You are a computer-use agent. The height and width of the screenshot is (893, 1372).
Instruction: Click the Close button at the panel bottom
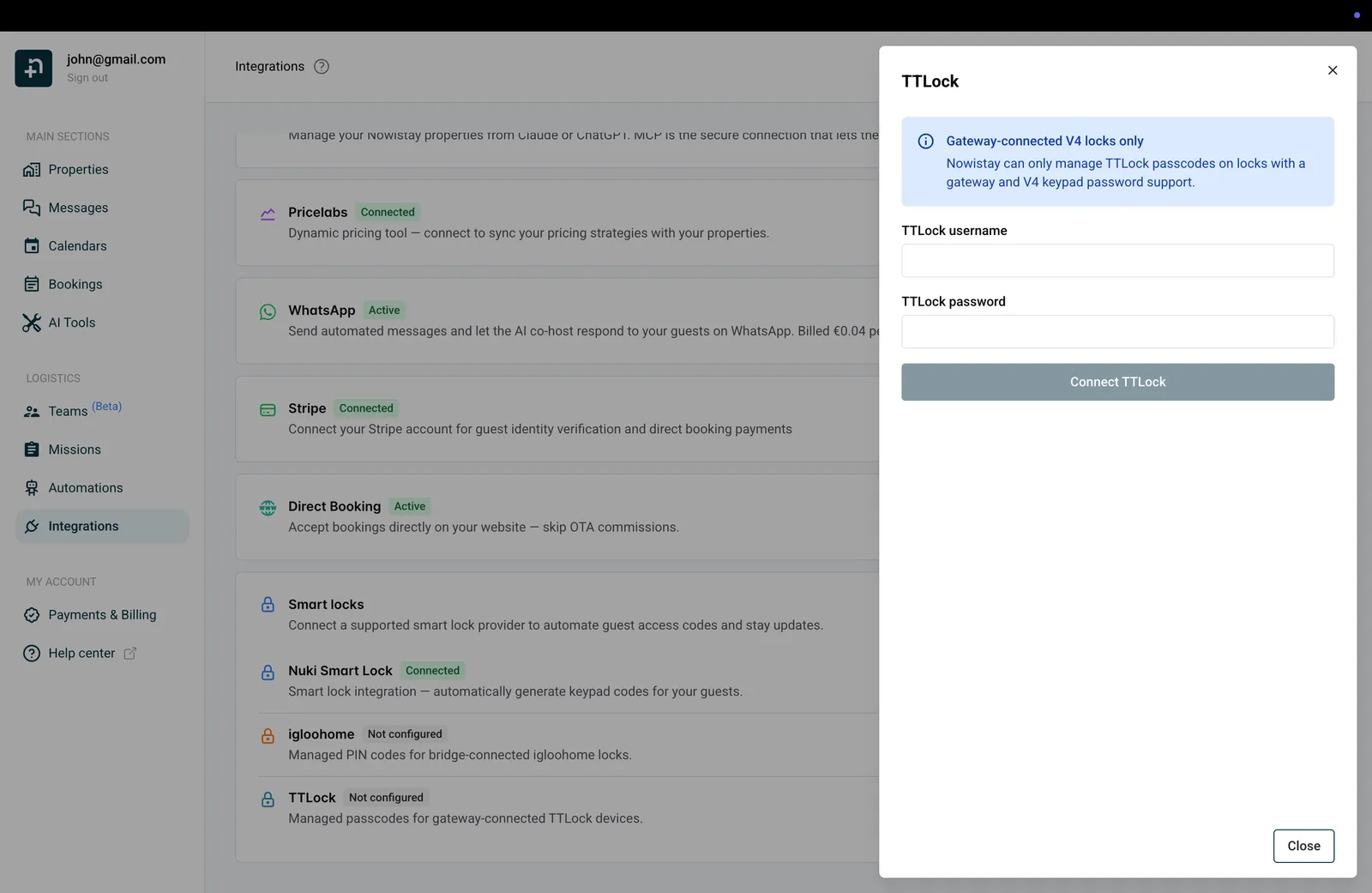coord(1303,846)
